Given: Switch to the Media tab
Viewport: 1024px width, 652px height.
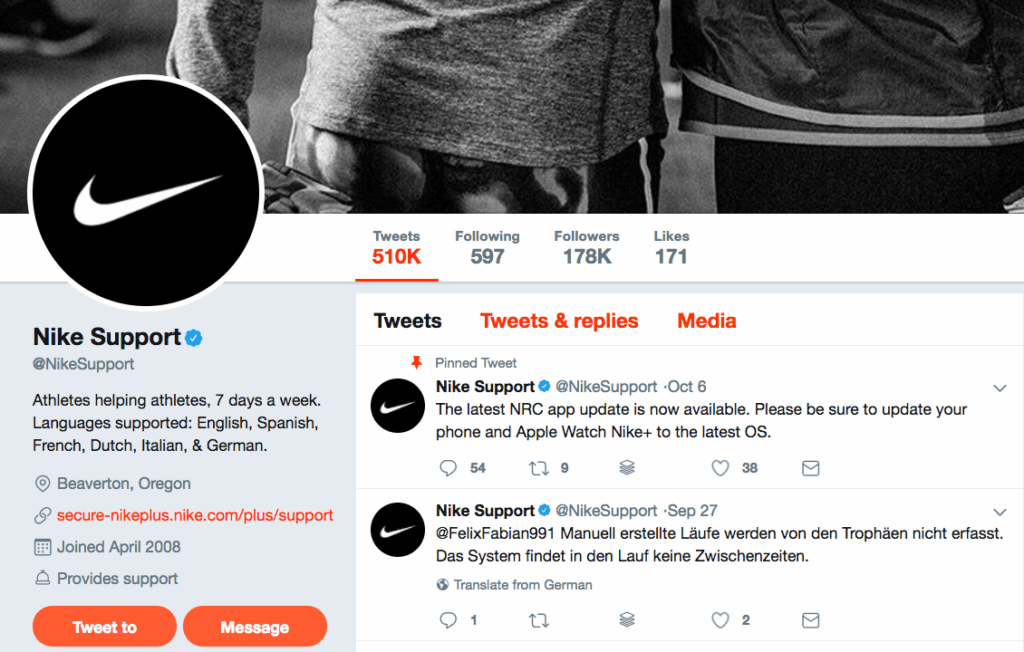Looking at the screenshot, I should click(x=706, y=320).
